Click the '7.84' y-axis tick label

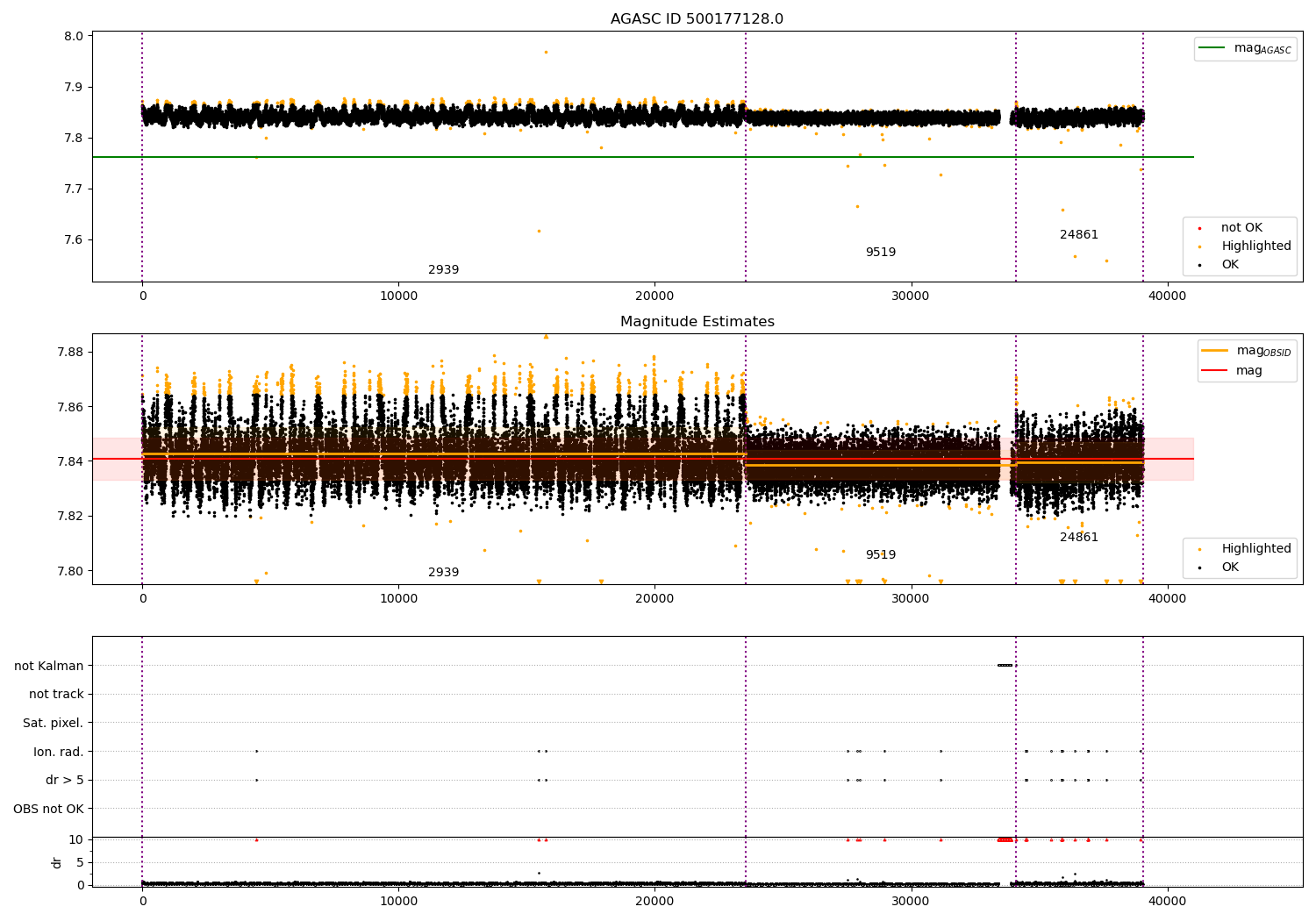click(x=71, y=461)
